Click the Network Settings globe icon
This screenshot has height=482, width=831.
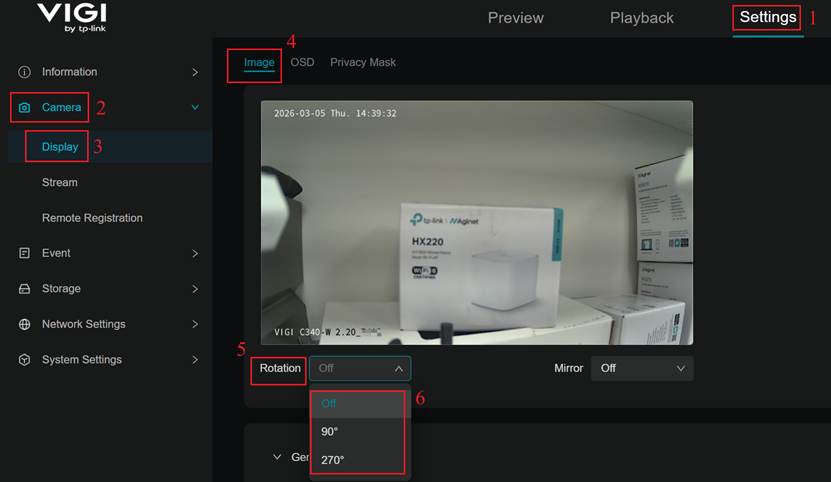pos(24,324)
